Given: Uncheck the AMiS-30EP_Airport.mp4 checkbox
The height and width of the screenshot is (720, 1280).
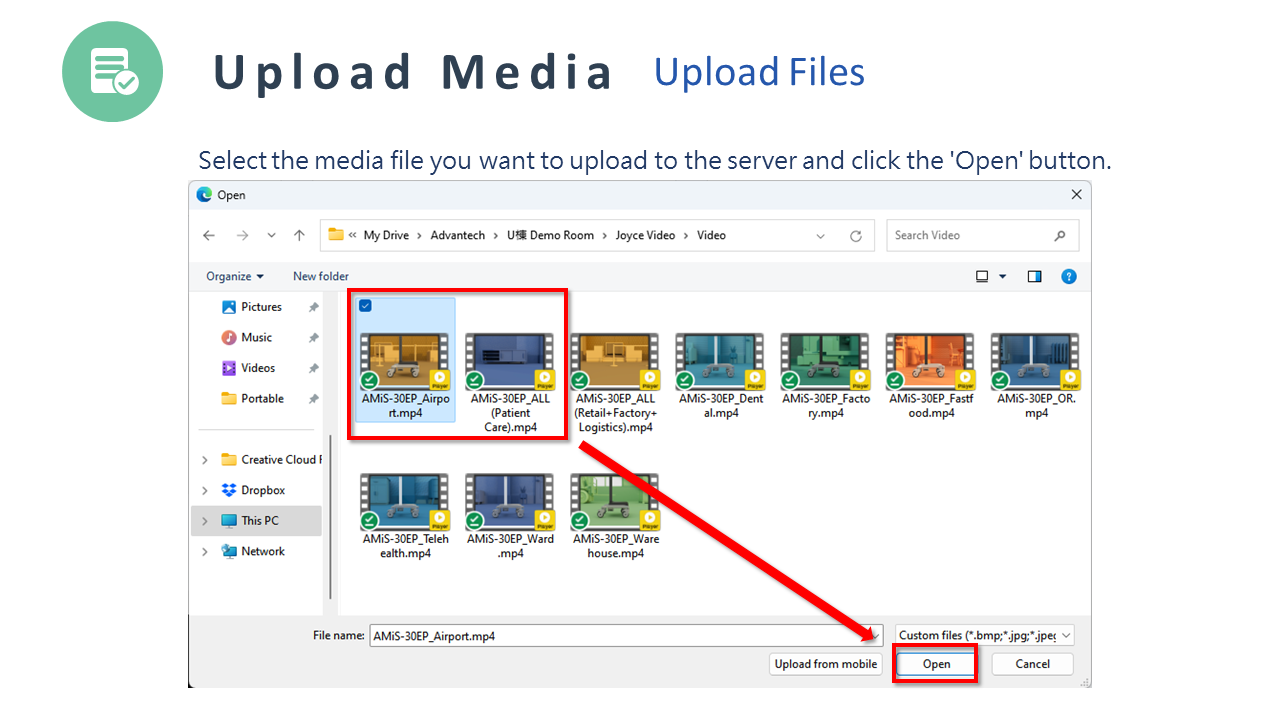Looking at the screenshot, I should tap(365, 306).
